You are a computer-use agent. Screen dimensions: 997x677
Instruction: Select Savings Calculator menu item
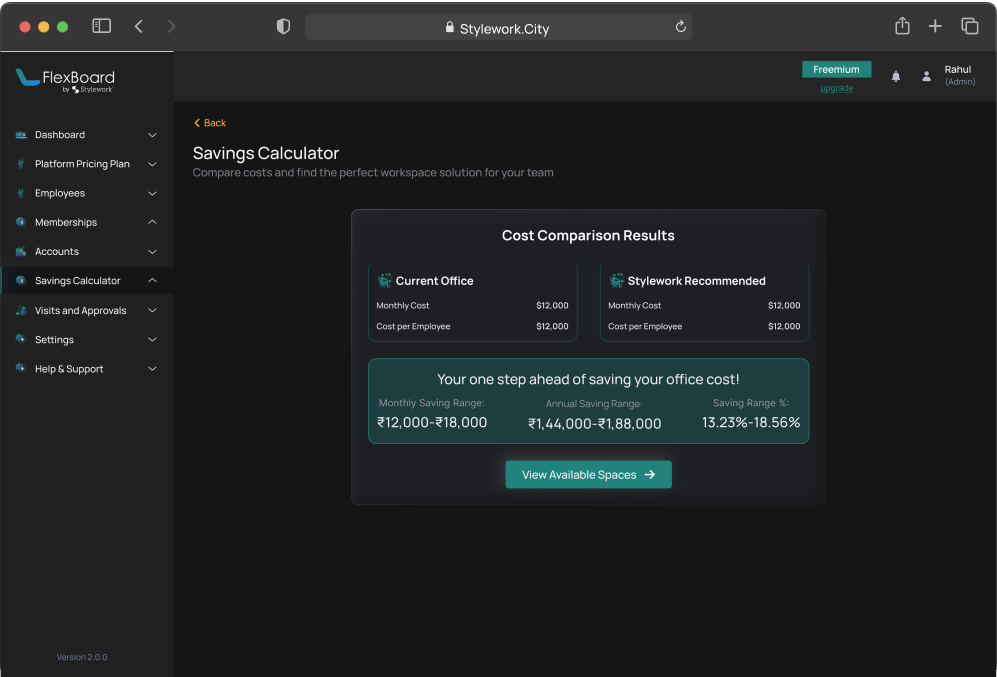coord(86,281)
